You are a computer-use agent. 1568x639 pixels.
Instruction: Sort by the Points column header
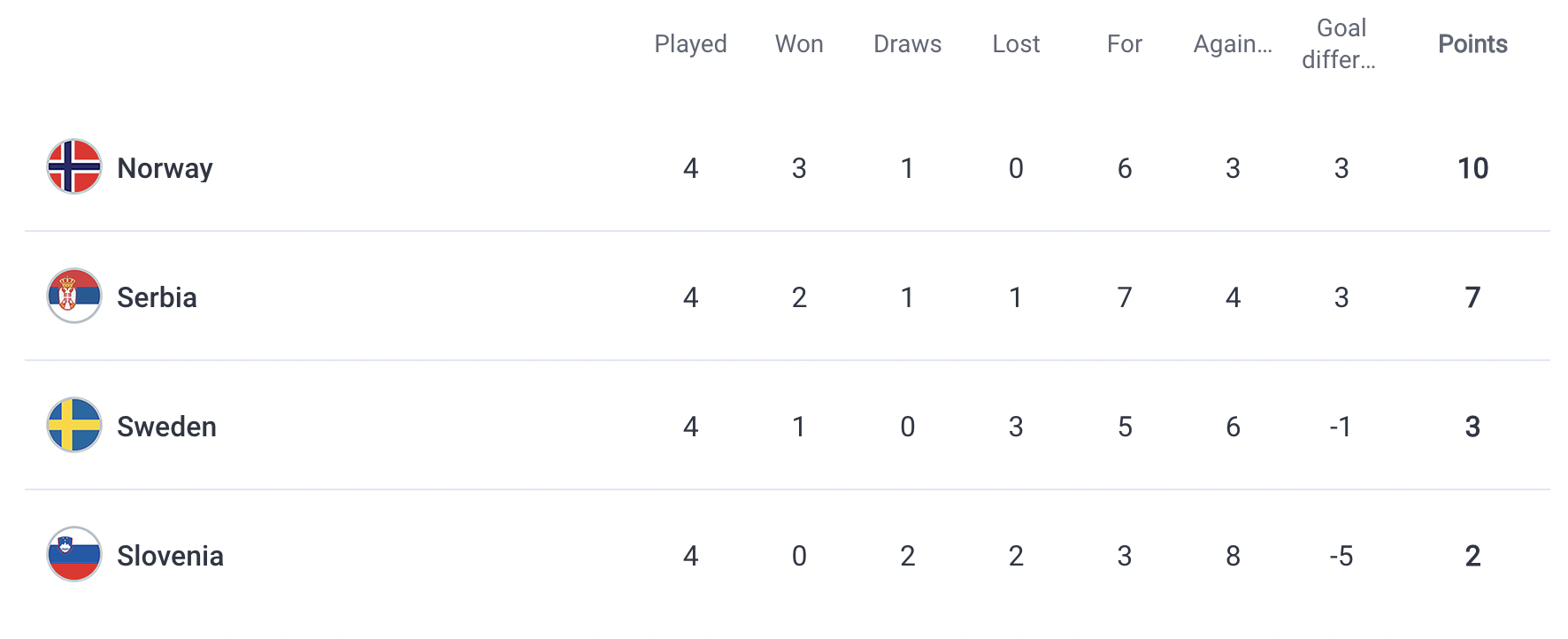[x=1472, y=44]
